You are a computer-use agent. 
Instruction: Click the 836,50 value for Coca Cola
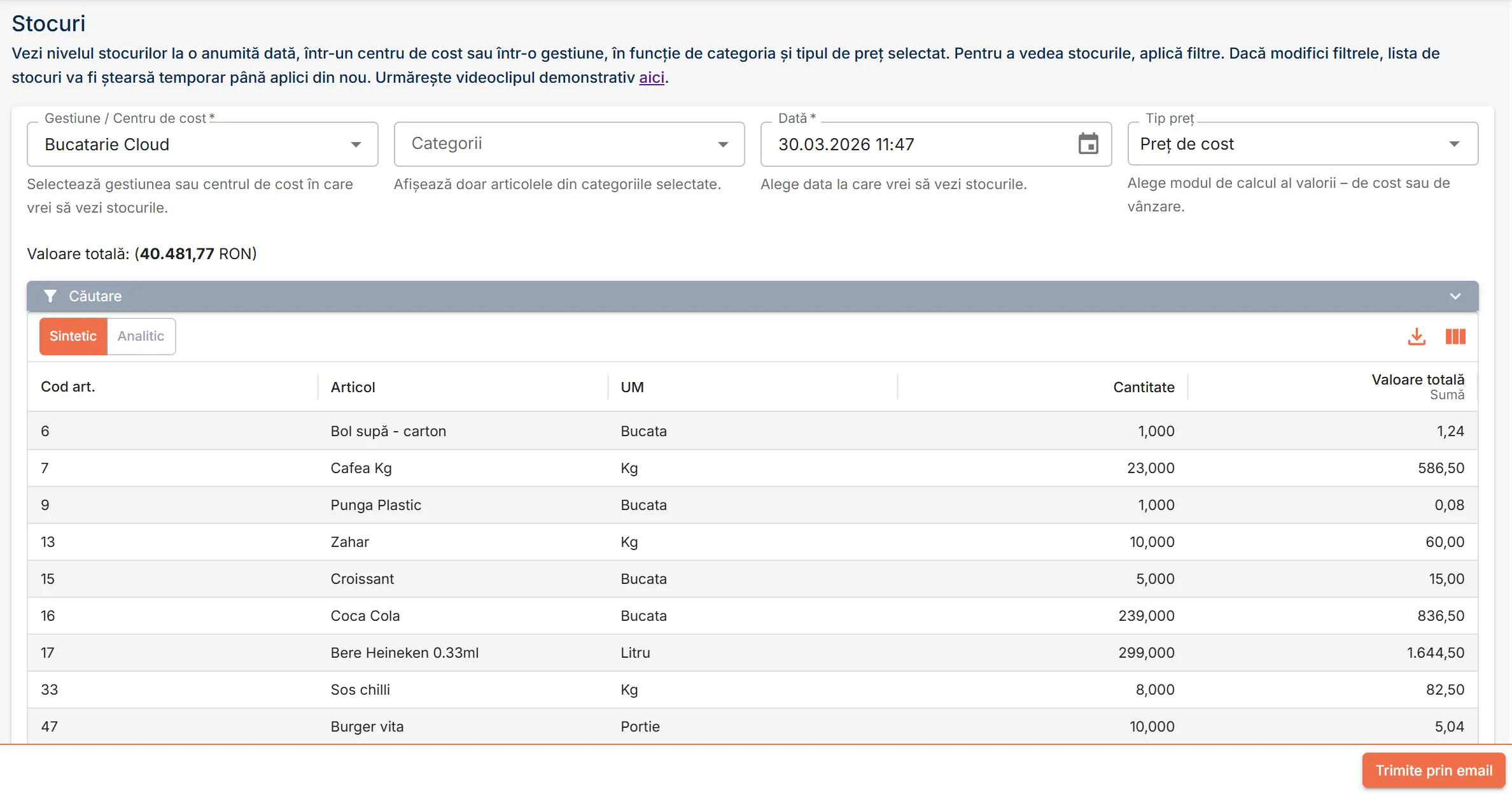click(x=1441, y=616)
